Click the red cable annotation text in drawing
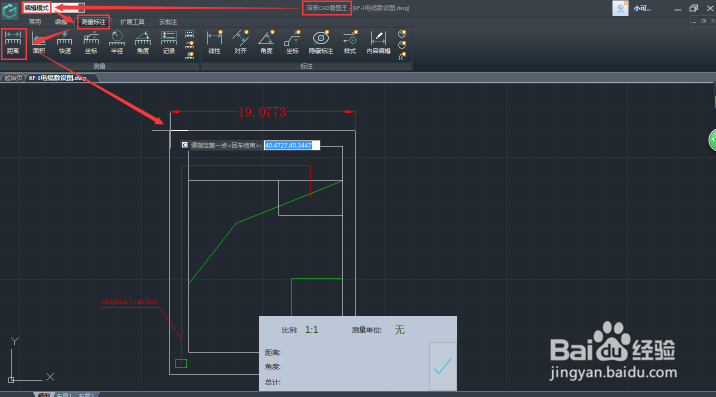Screen dimensions: 716x397 tap(129, 302)
